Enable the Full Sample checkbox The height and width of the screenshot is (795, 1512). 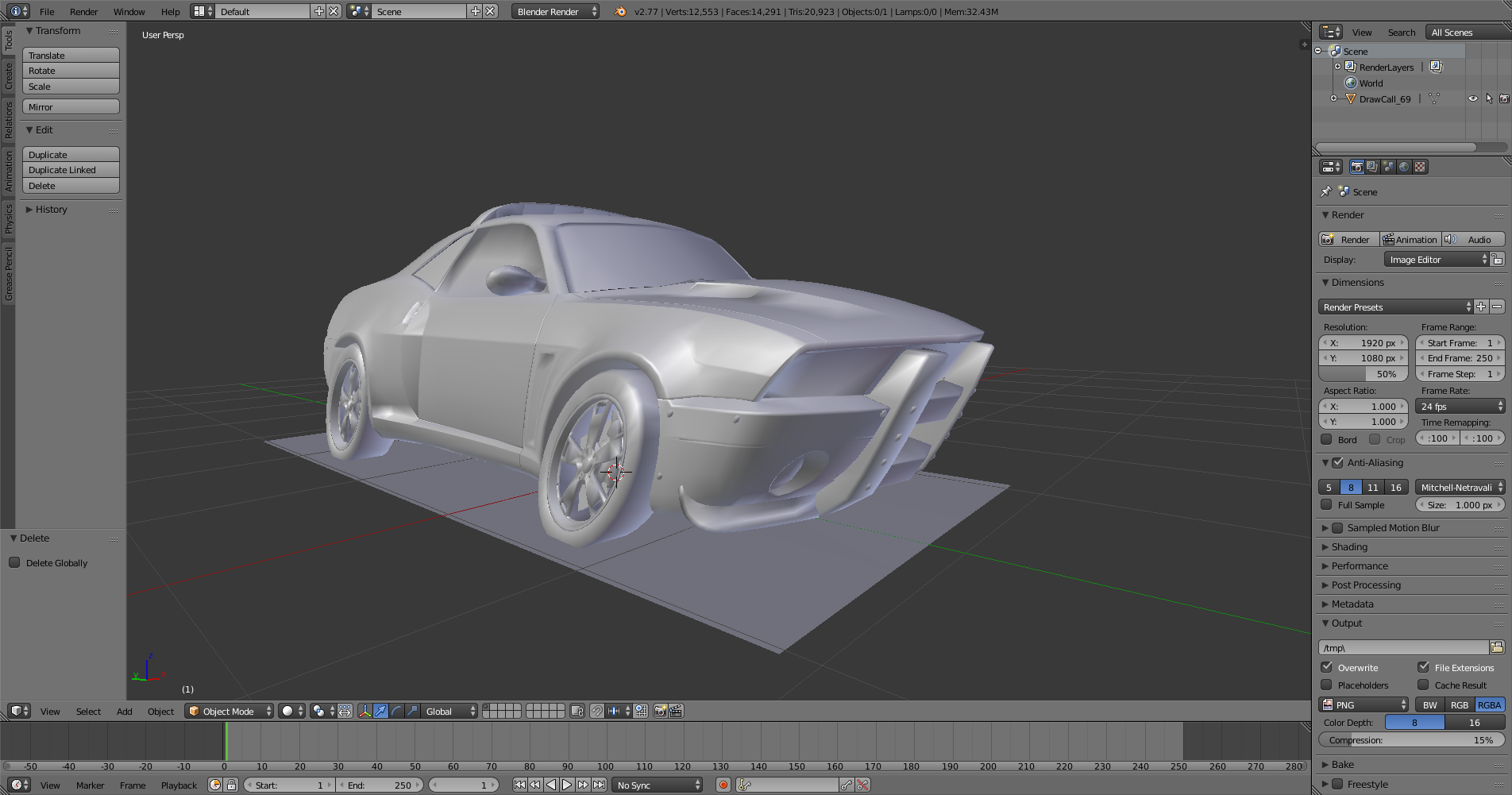[1326, 504]
